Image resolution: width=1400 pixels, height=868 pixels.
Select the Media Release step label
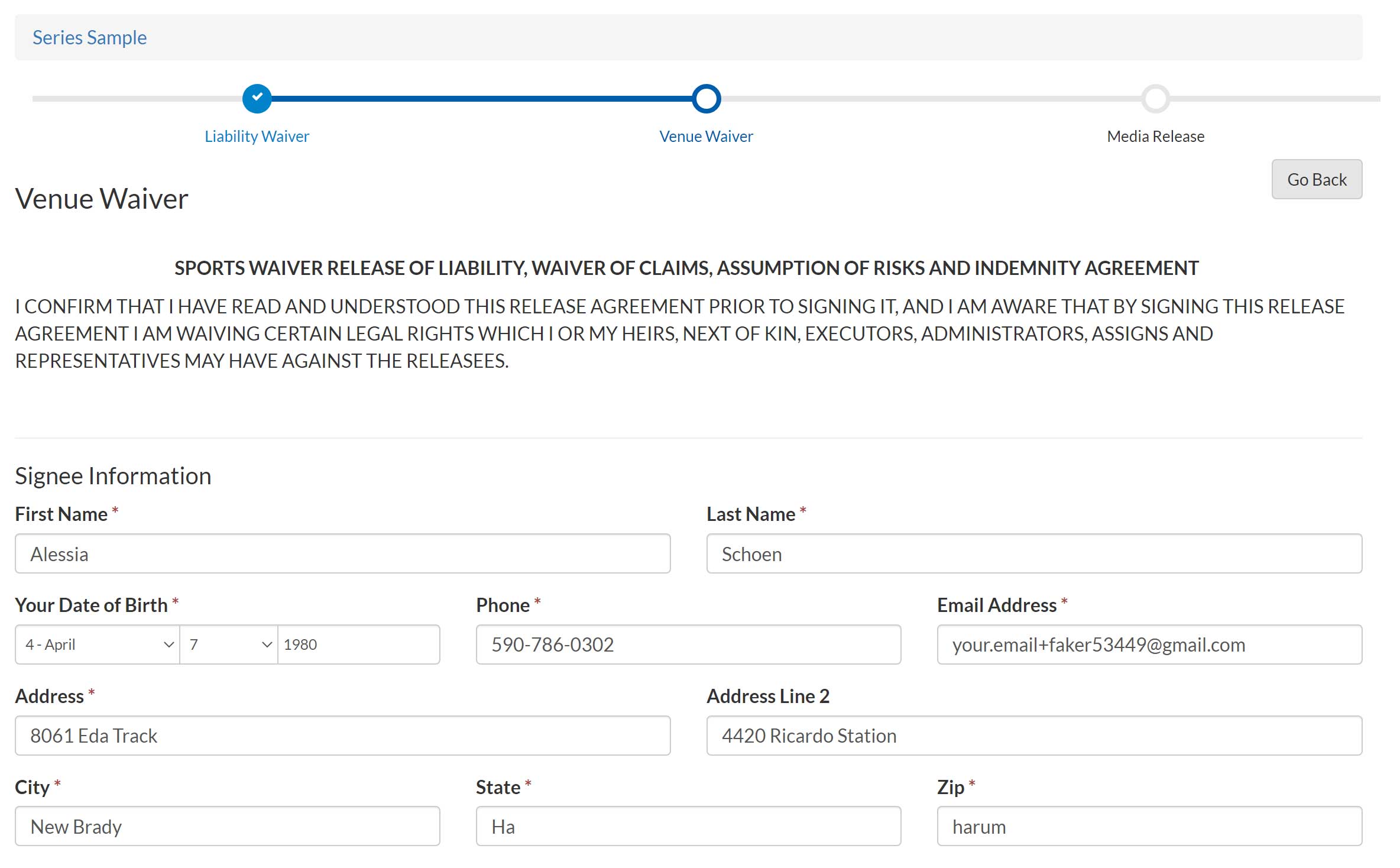tap(1155, 137)
